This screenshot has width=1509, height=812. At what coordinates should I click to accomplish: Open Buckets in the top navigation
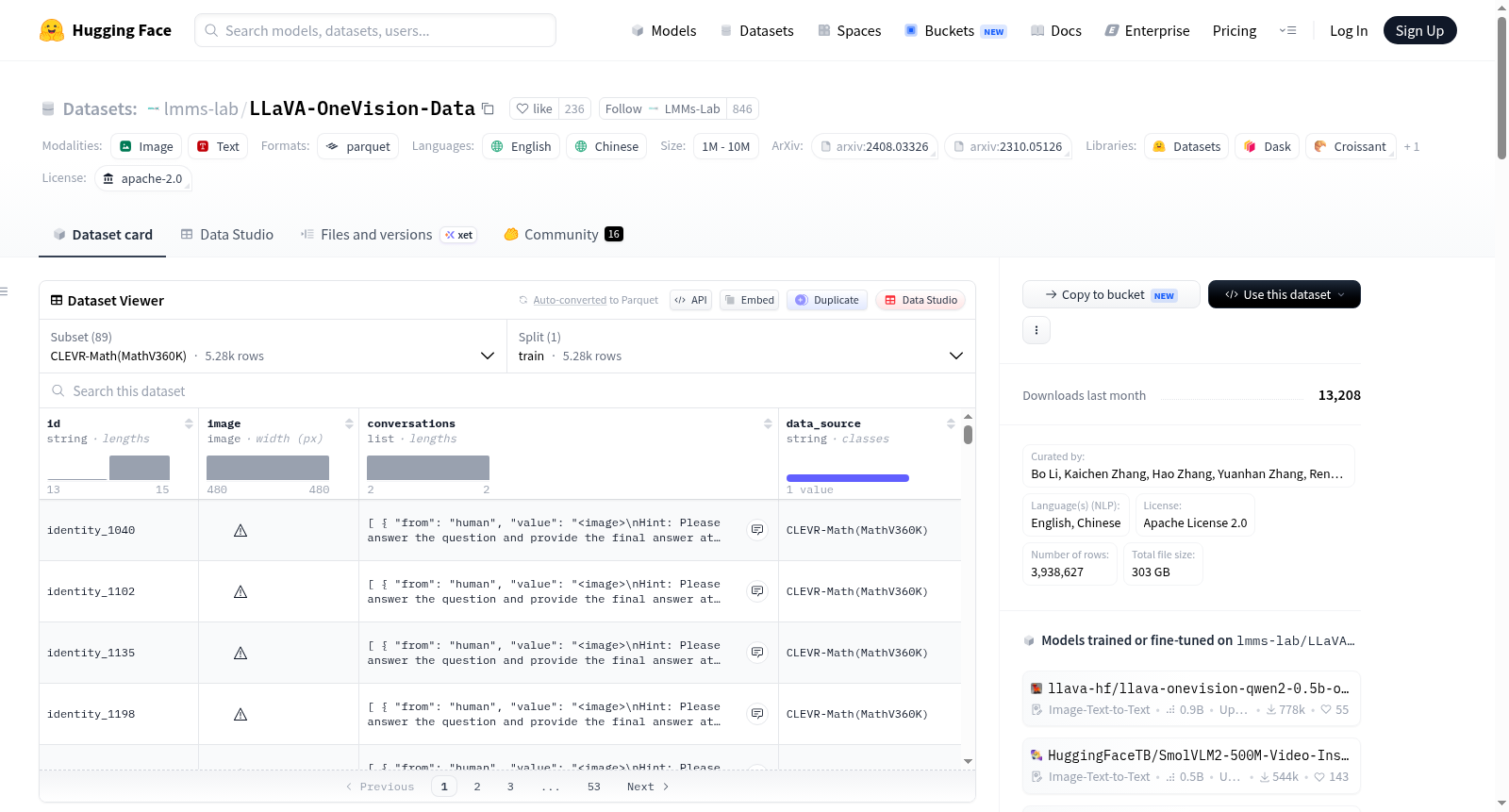[955, 31]
